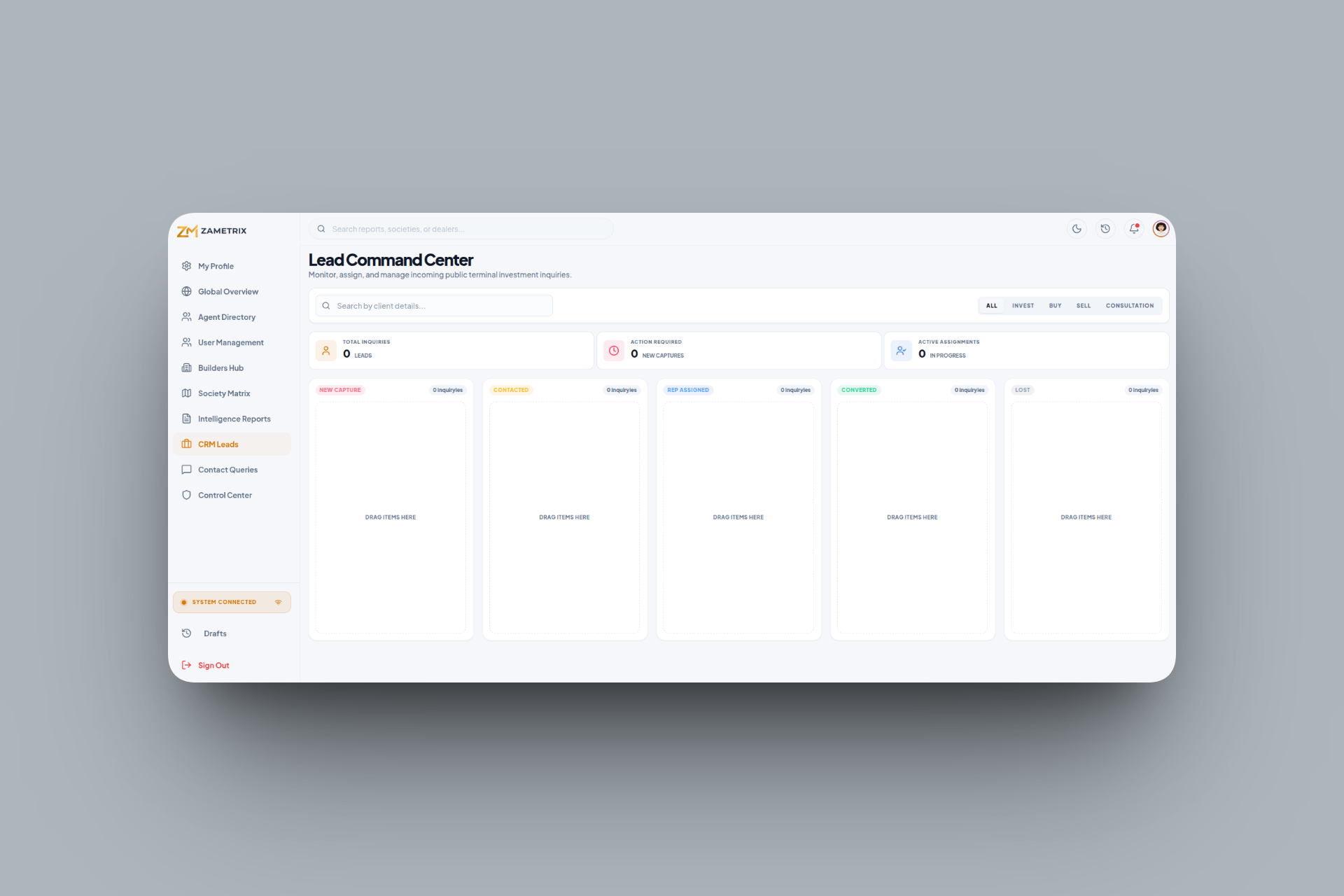Open User Management in sidebar
The width and height of the screenshot is (1344, 896).
coord(232,342)
